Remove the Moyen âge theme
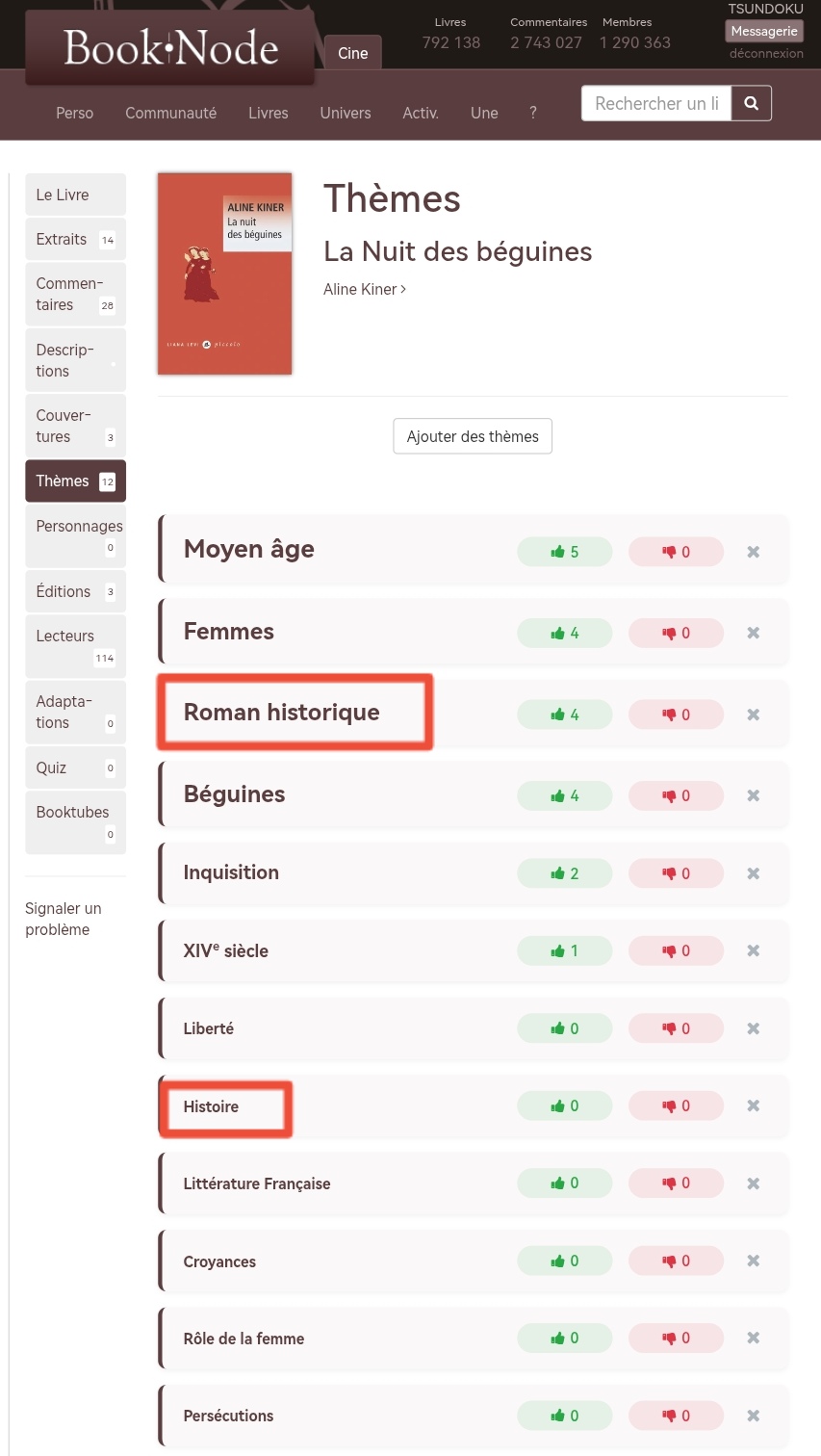821x1456 pixels. click(754, 552)
